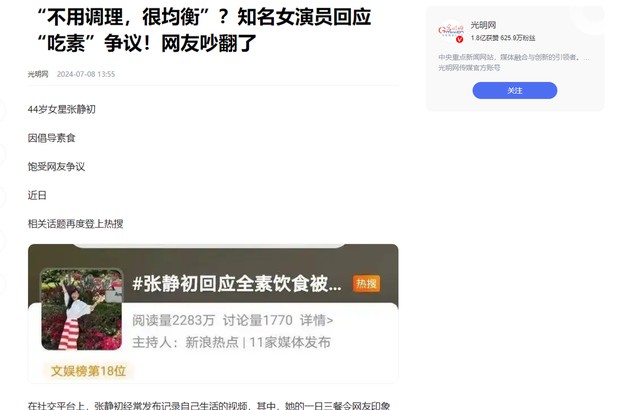The height and width of the screenshot is (410, 640).
Task: Open 光明网 account name in sidebar
Action: 483,25
